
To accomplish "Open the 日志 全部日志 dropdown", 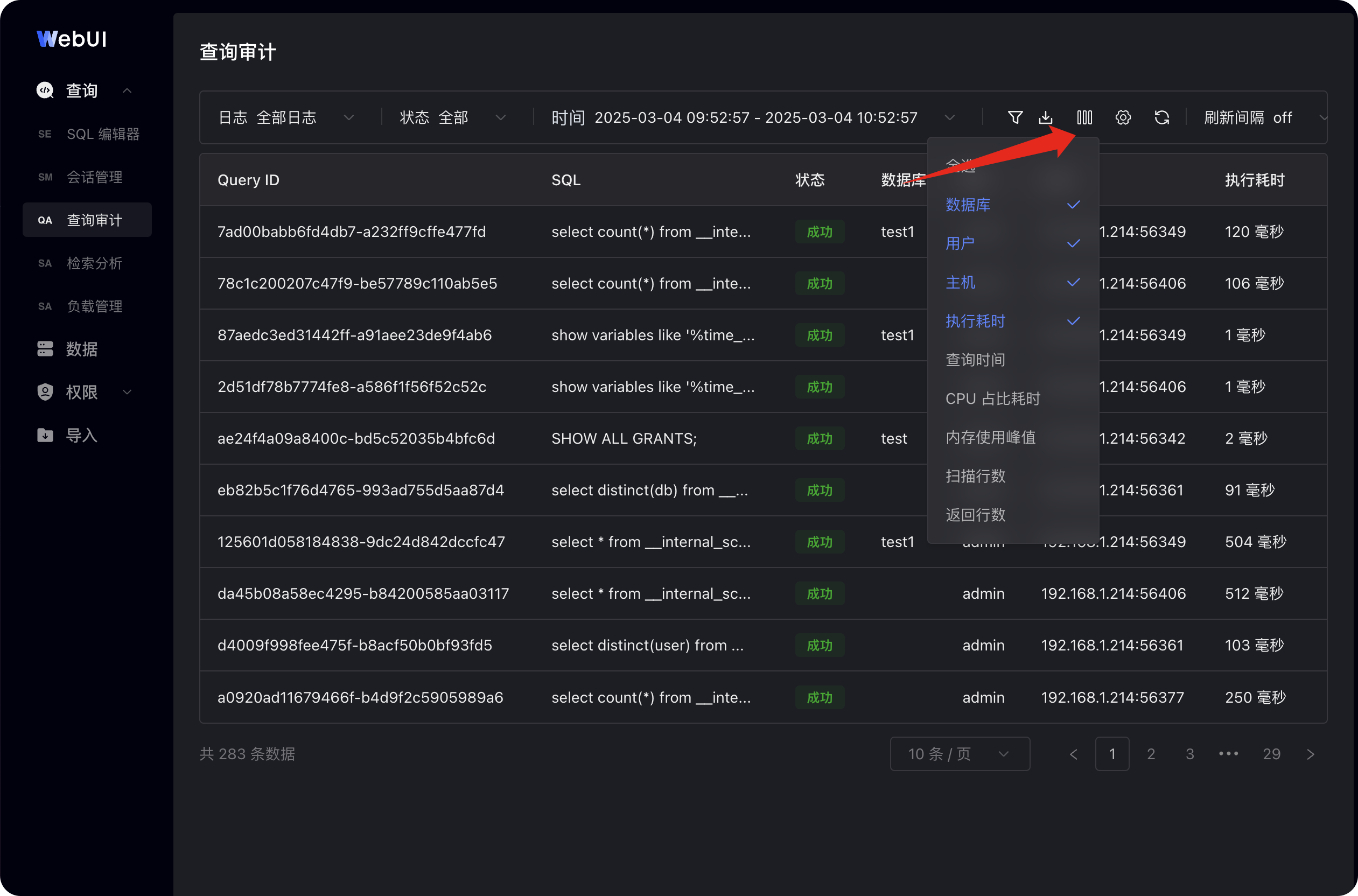I will [x=286, y=118].
